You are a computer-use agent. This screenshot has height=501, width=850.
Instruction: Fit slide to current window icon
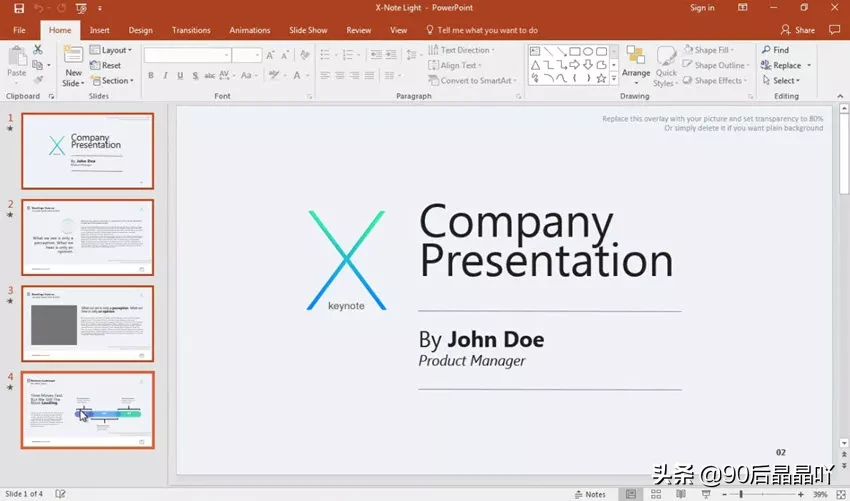[841, 494]
